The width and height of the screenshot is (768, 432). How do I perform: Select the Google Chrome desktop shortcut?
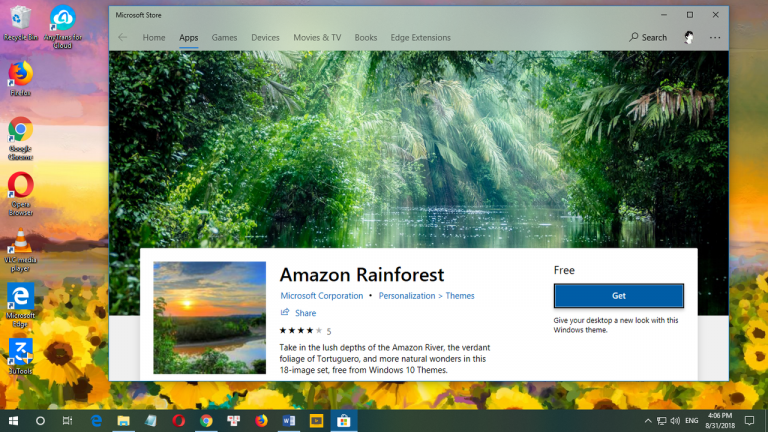(20, 138)
